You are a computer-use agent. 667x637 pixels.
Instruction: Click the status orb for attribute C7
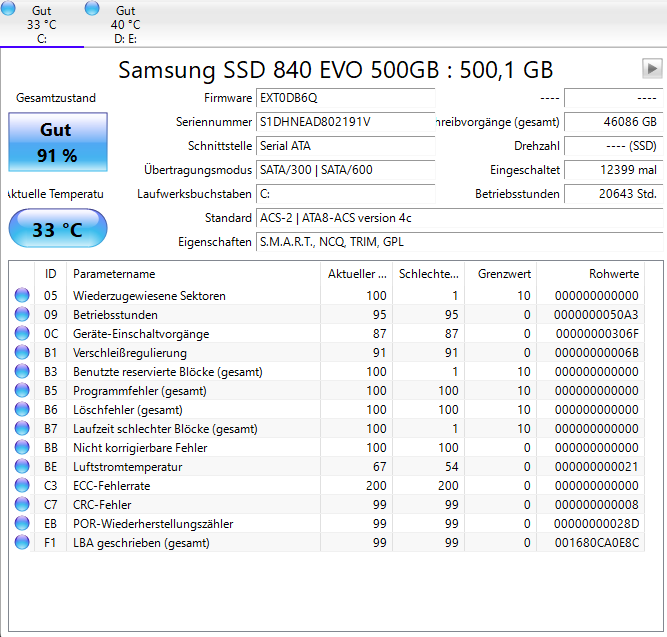[x=22, y=504]
